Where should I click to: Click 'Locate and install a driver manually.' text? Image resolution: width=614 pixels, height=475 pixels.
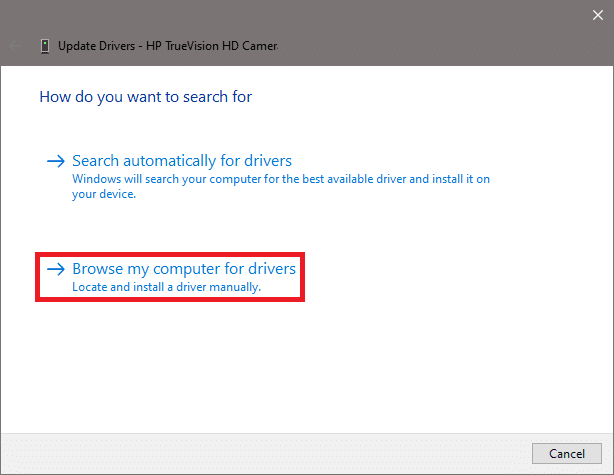click(166, 287)
